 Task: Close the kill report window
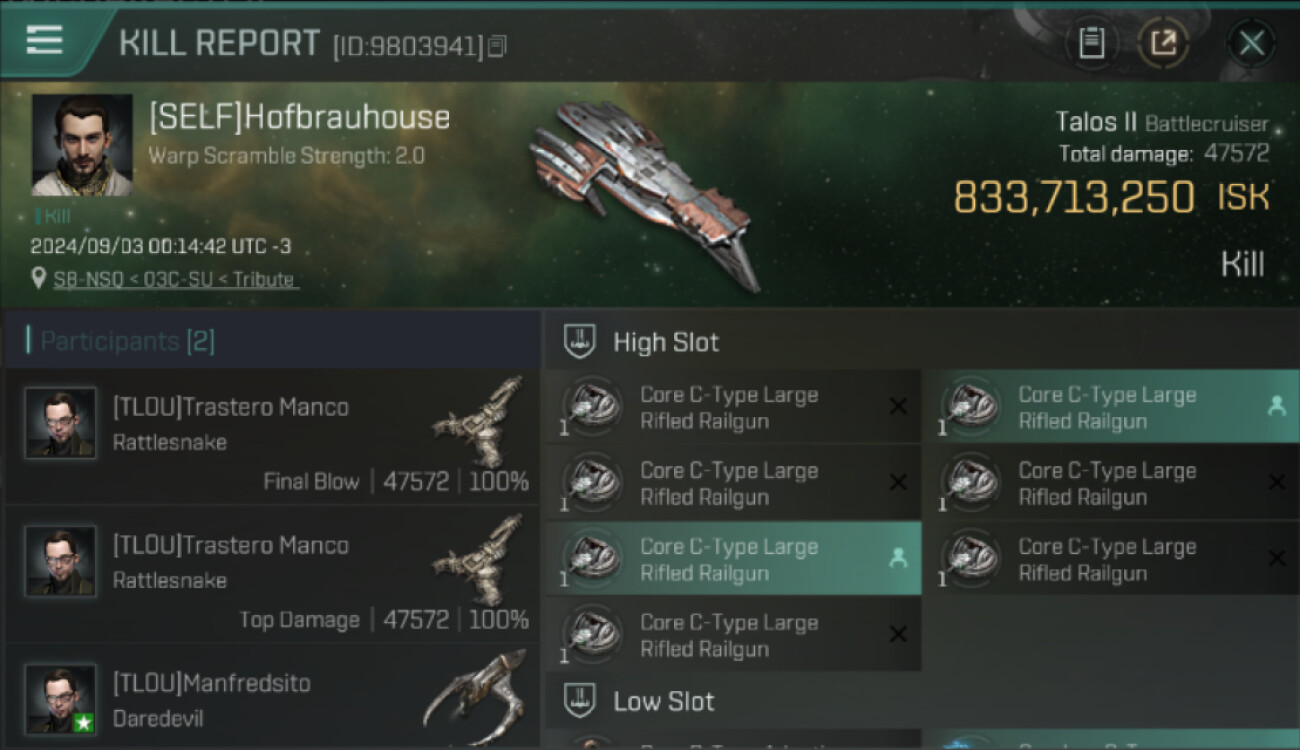1251,43
